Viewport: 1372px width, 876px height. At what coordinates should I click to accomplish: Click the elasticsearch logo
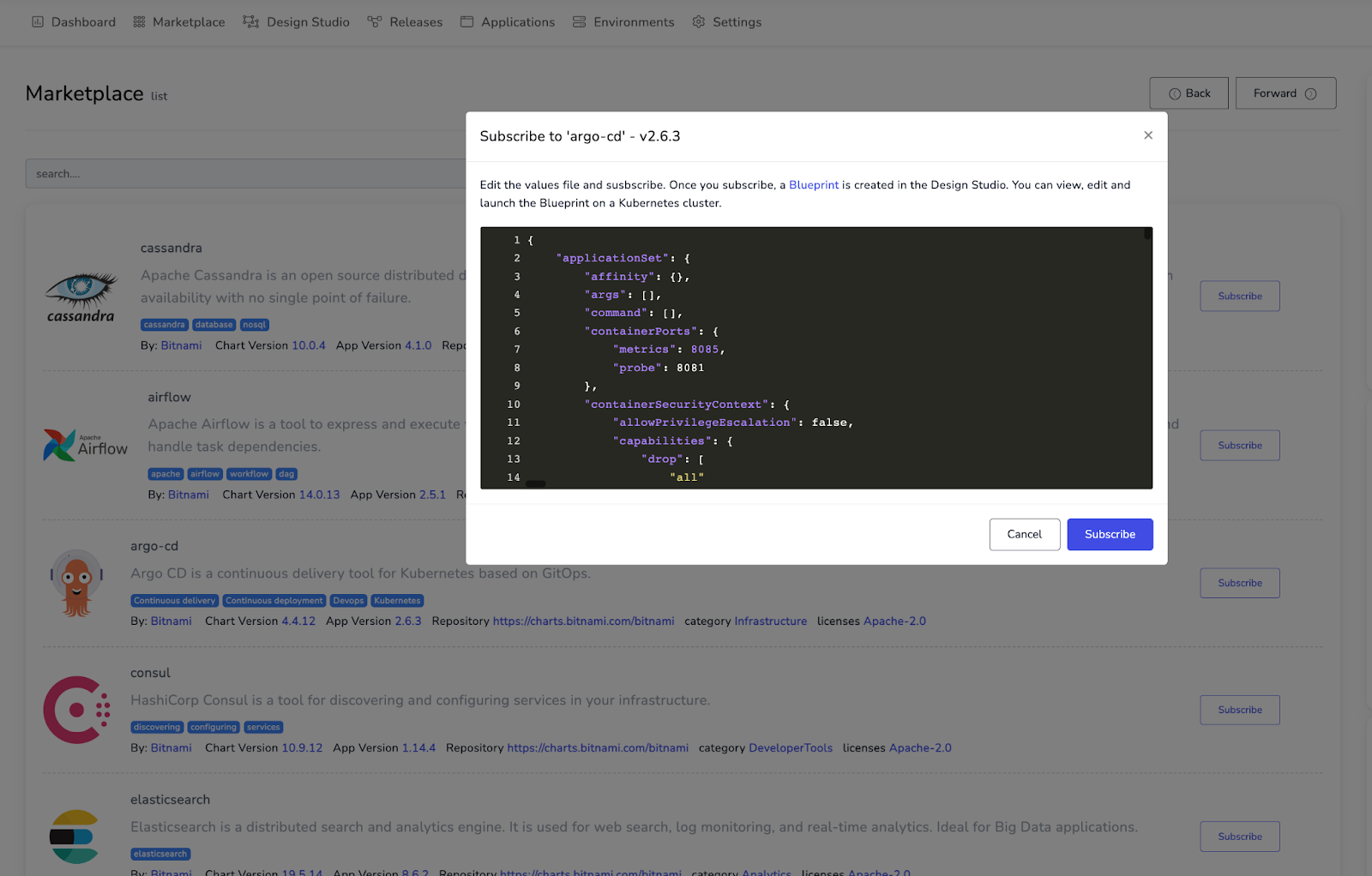[75, 837]
